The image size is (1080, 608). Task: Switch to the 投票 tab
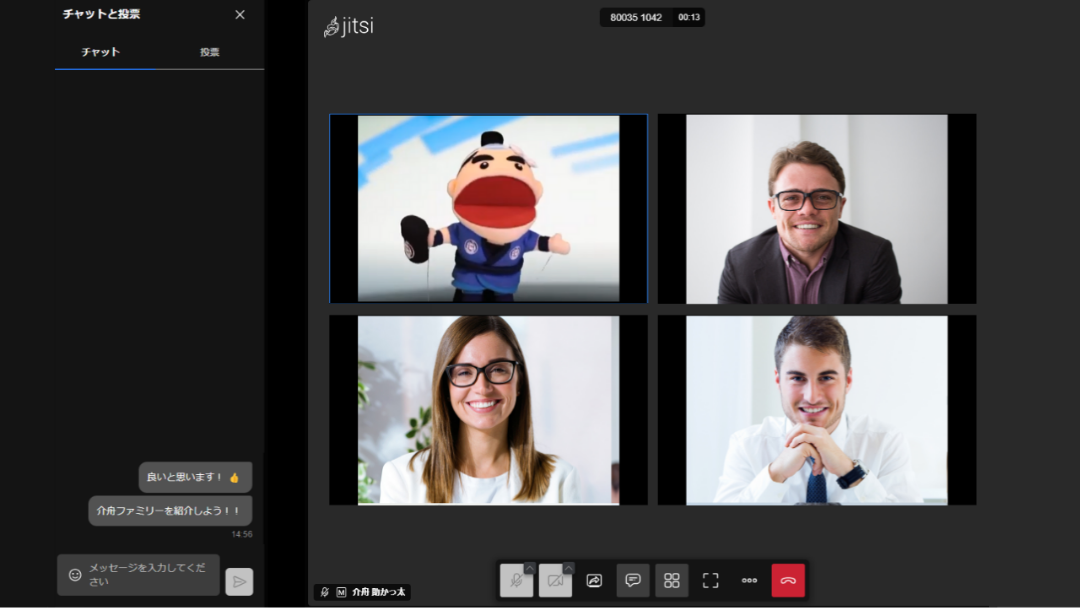[210, 52]
